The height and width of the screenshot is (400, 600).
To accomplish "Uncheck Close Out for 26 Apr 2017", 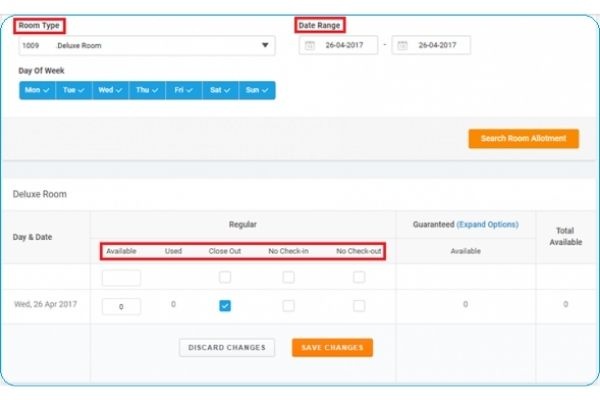I will coord(225,306).
